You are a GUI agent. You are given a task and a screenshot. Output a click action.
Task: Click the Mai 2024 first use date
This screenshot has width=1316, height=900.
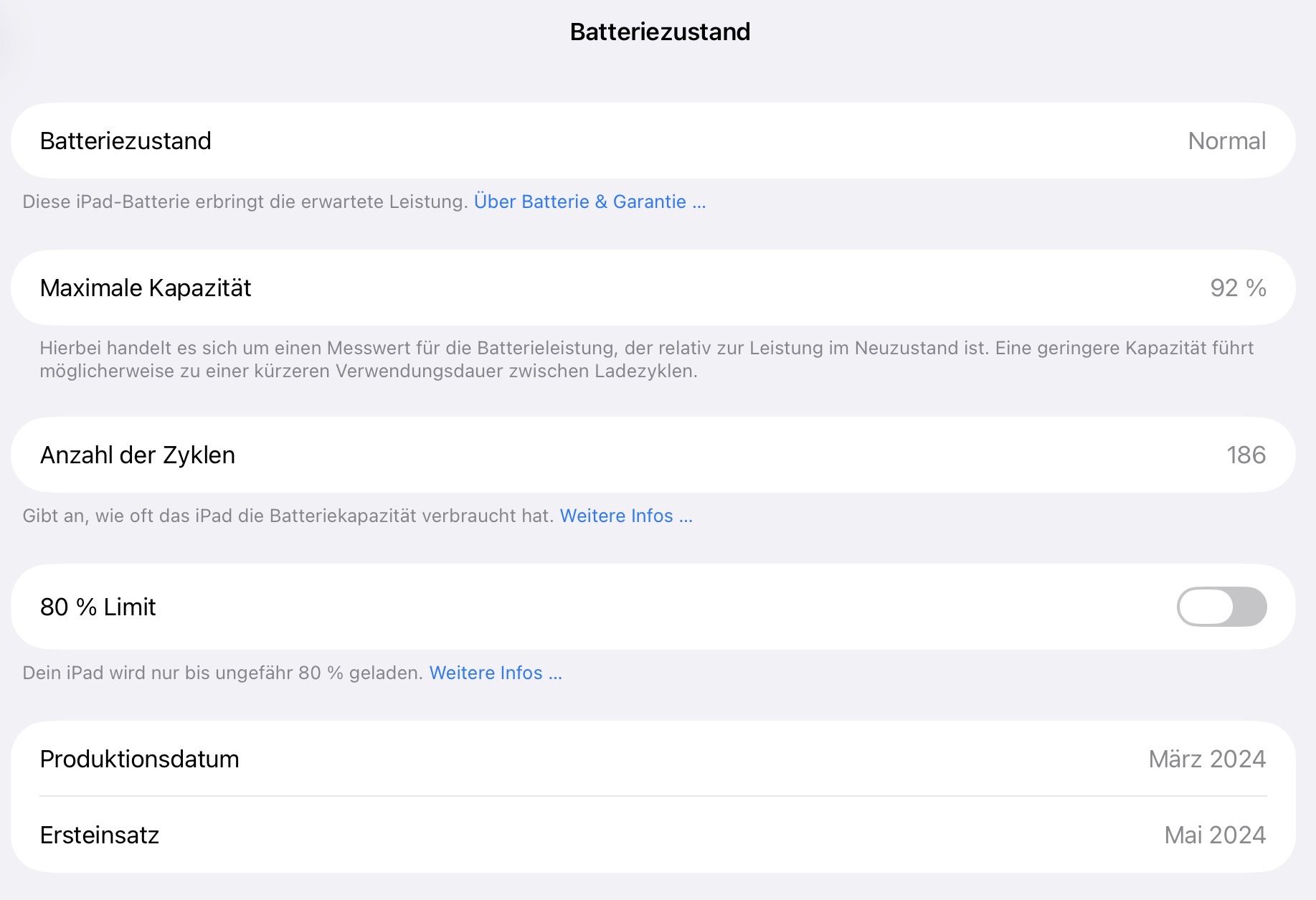(1216, 835)
